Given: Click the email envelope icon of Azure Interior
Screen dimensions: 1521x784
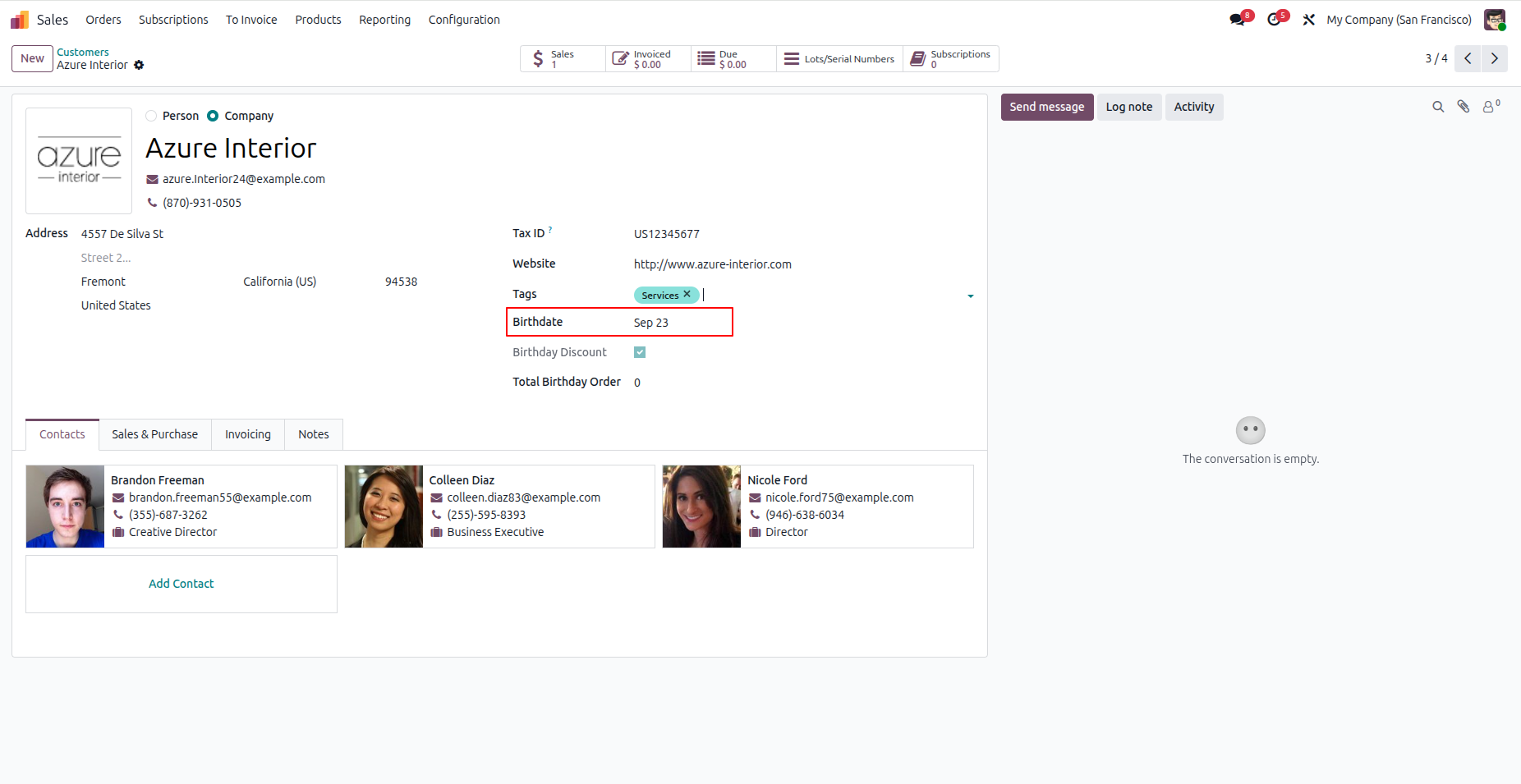Looking at the screenshot, I should point(152,179).
